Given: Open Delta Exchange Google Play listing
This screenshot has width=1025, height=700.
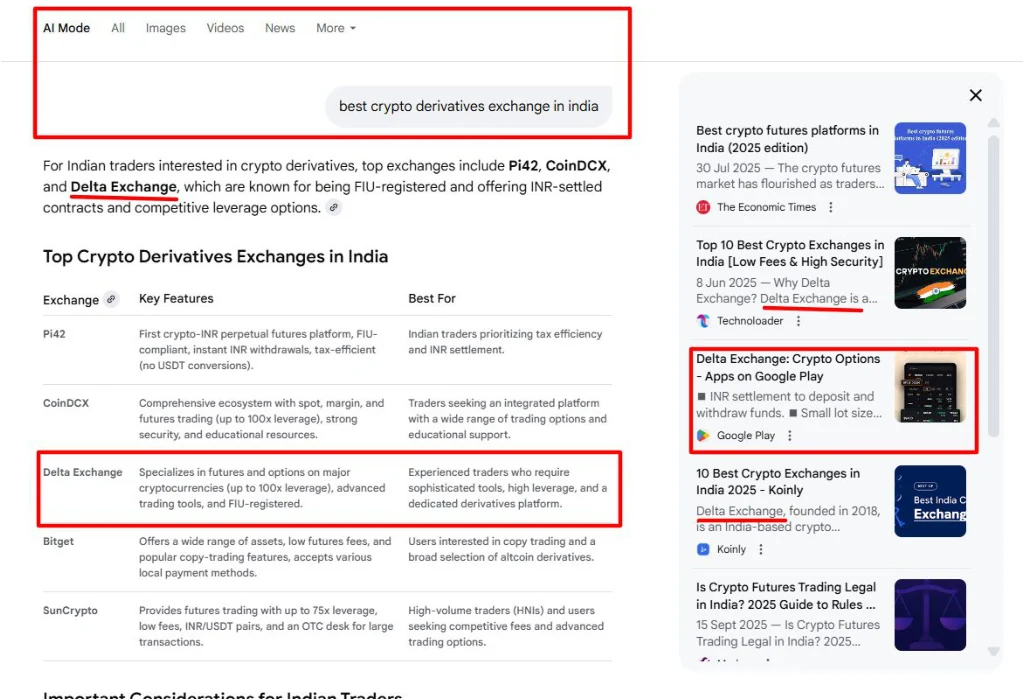Looking at the screenshot, I should coord(788,367).
